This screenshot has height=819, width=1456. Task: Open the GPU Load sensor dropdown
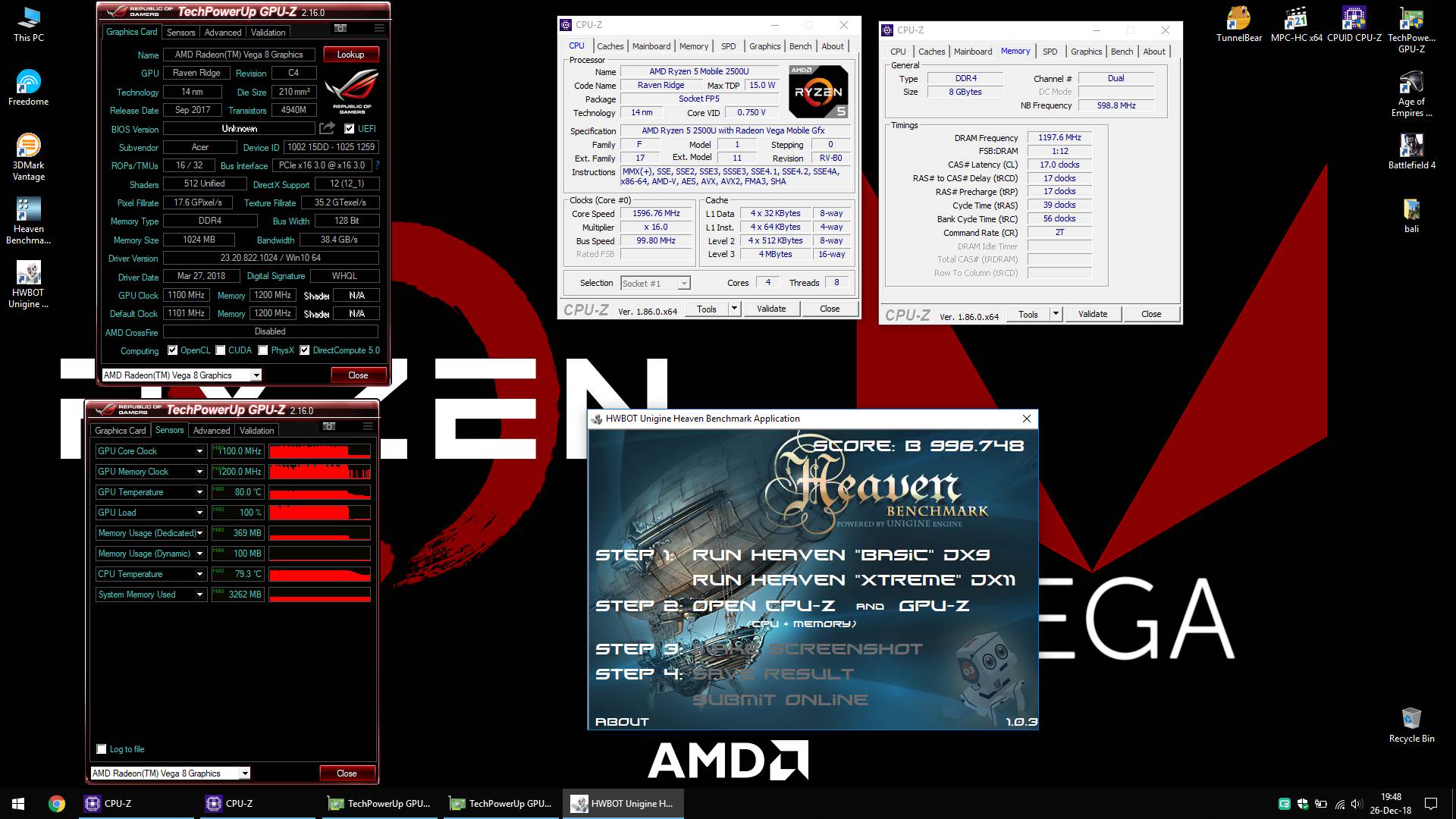(x=199, y=513)
